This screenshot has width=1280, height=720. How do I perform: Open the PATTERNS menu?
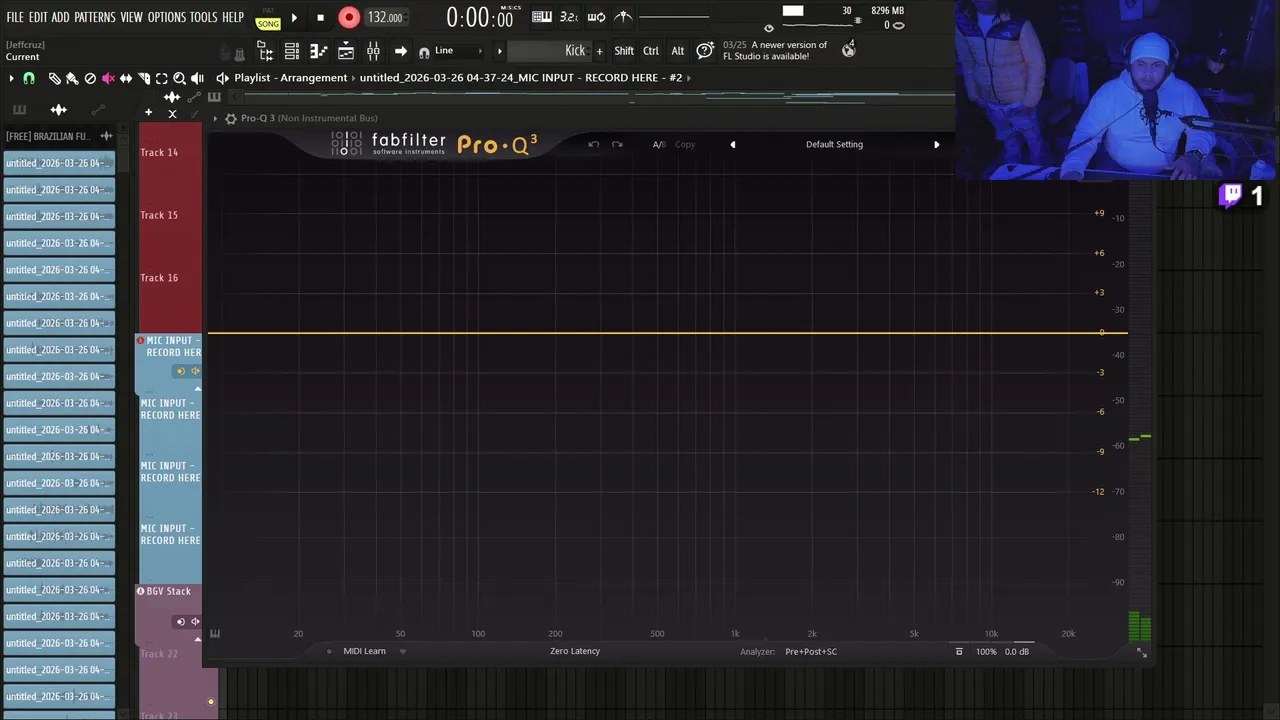pyautogui.click(x=95, y=17)
